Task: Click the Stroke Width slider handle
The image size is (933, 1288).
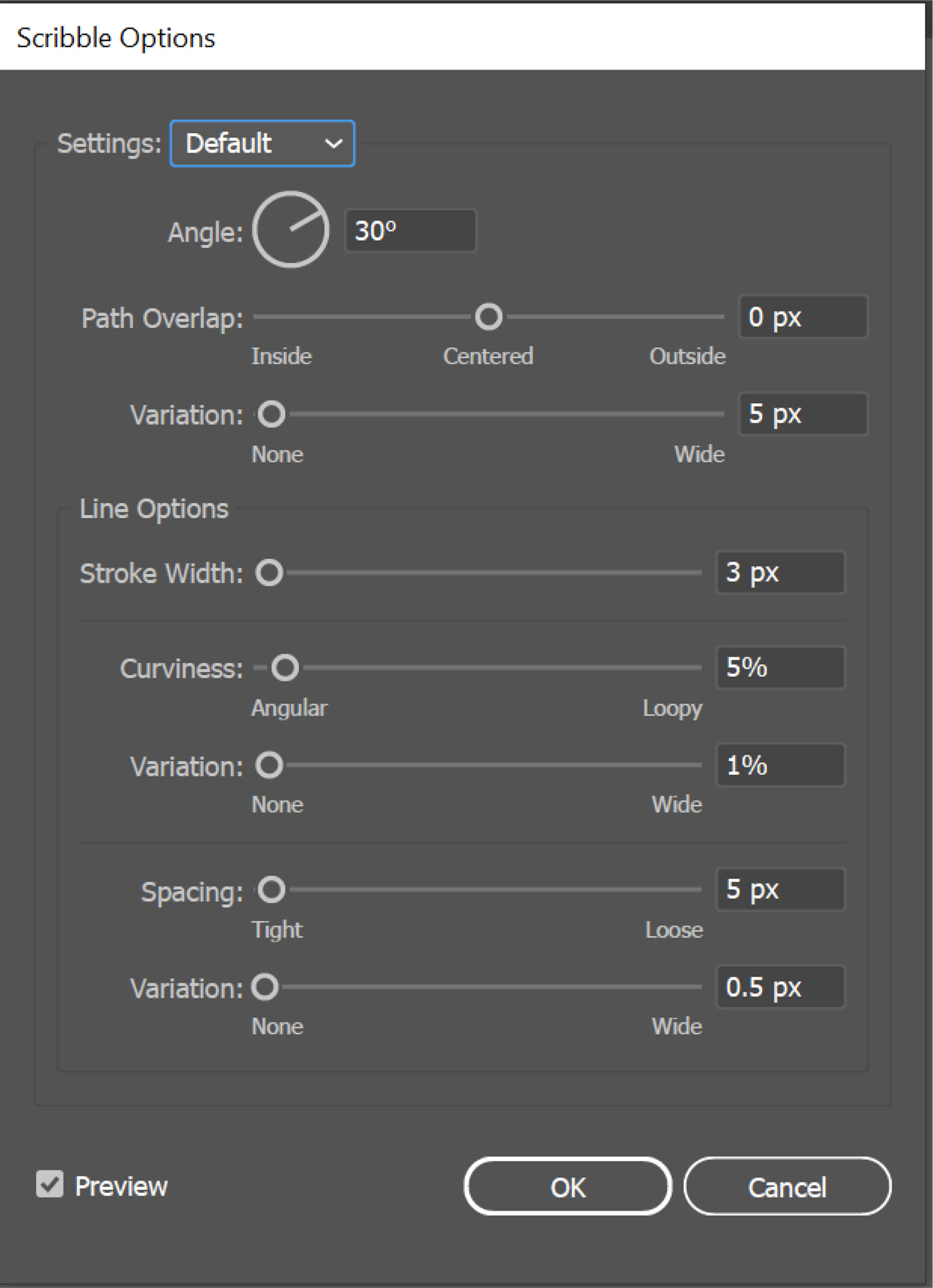Action: tap(269, 573)
